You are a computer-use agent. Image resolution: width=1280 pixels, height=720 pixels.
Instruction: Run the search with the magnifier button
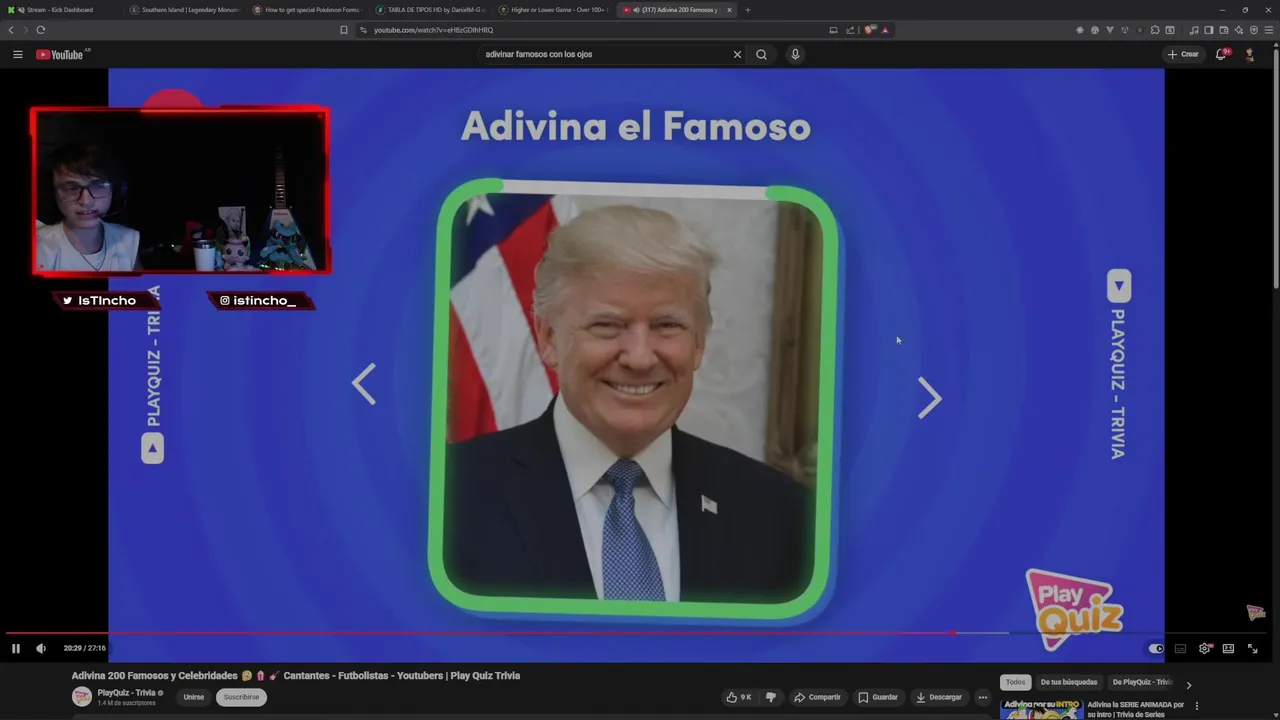point(761,54)
